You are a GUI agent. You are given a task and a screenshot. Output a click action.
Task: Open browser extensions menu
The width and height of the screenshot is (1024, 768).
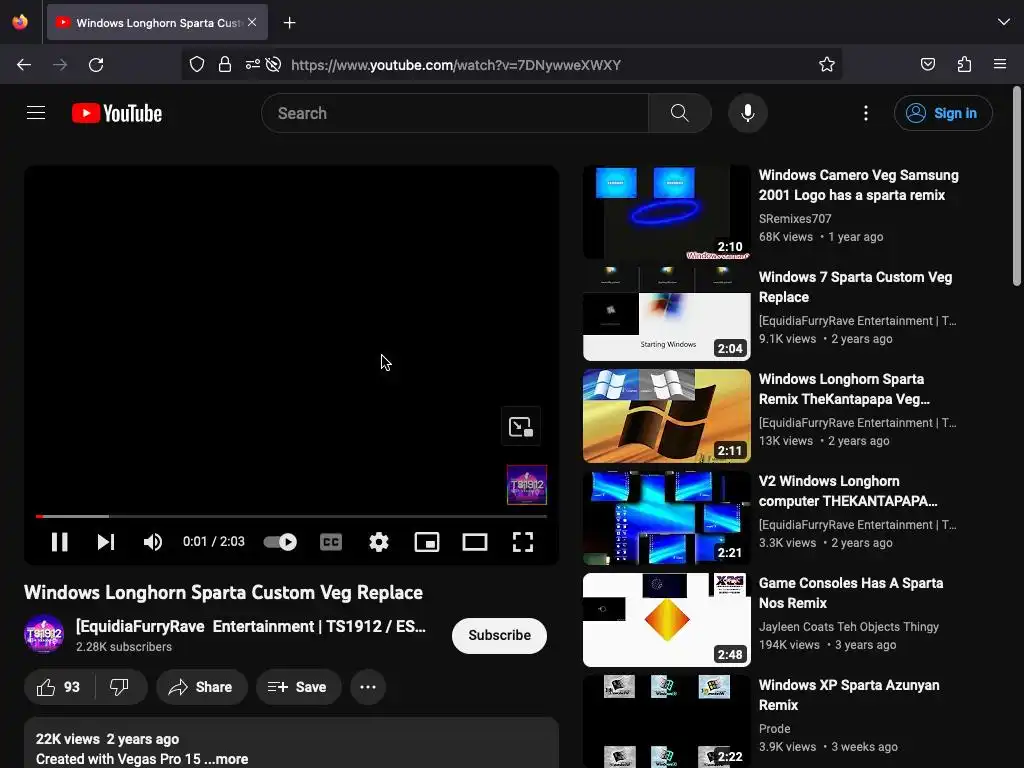964,64
